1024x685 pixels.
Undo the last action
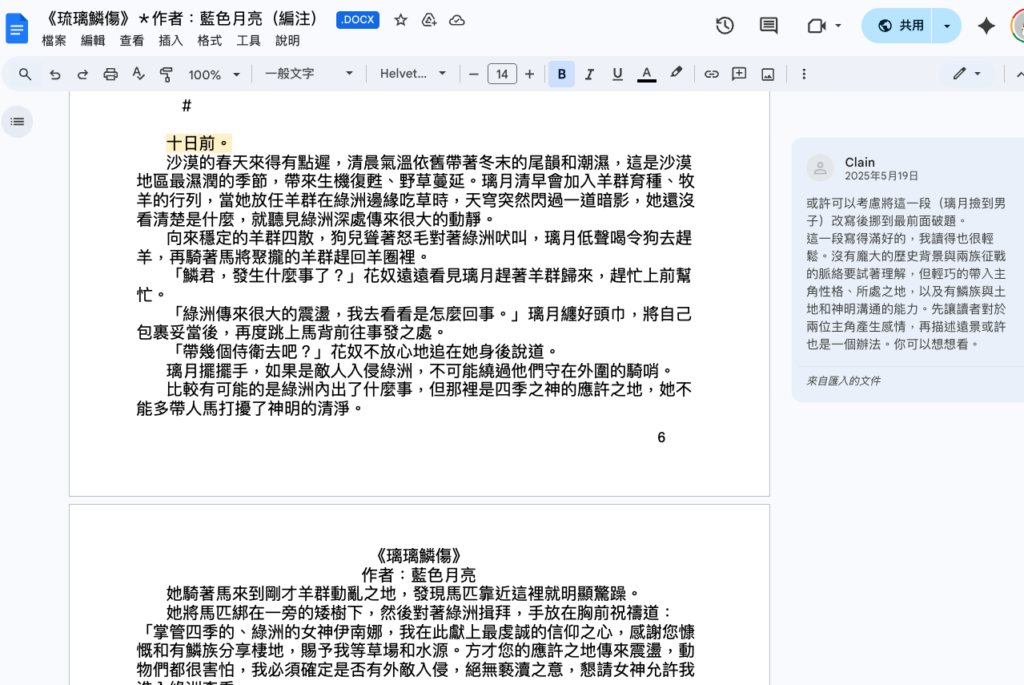pyautogui.click(x=55, y=74)
